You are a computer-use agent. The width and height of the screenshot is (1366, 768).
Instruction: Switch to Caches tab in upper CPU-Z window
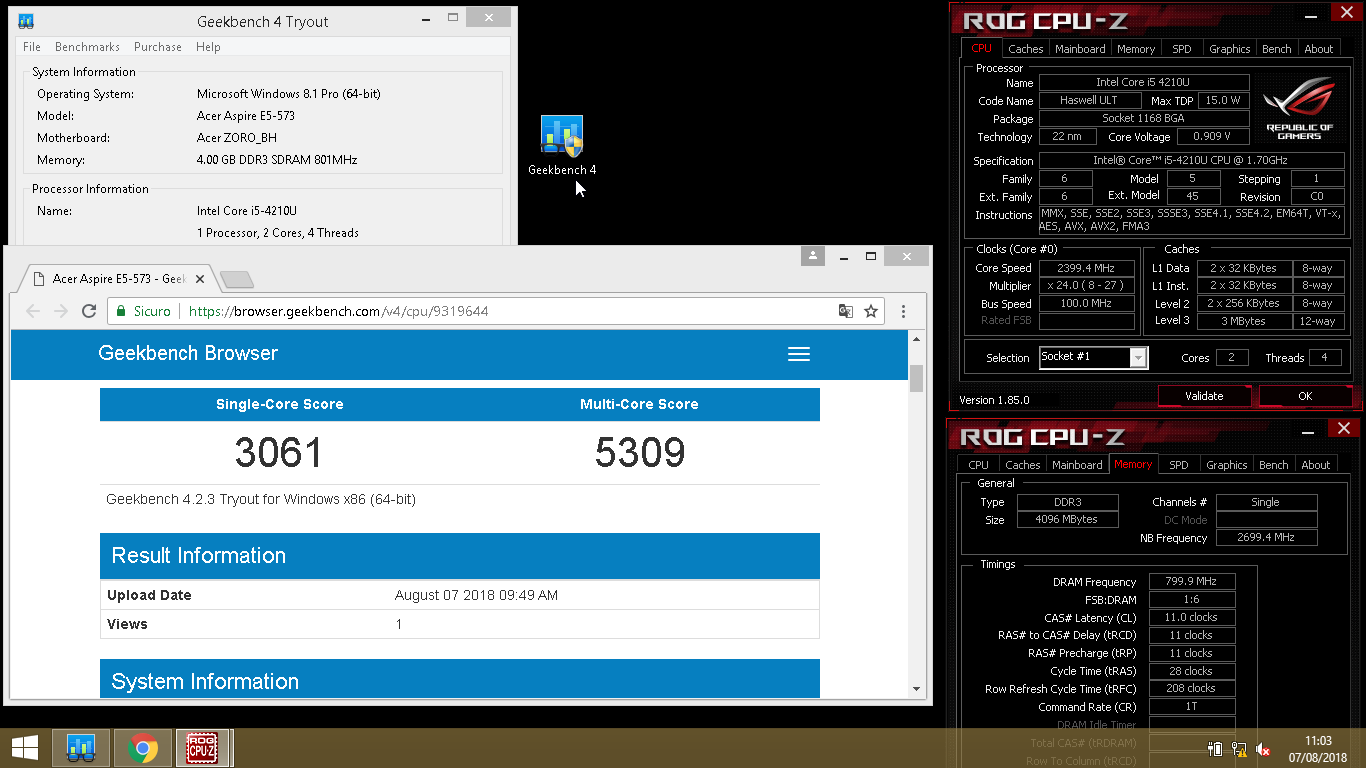pyautogui.click(x=1025, y=49)
